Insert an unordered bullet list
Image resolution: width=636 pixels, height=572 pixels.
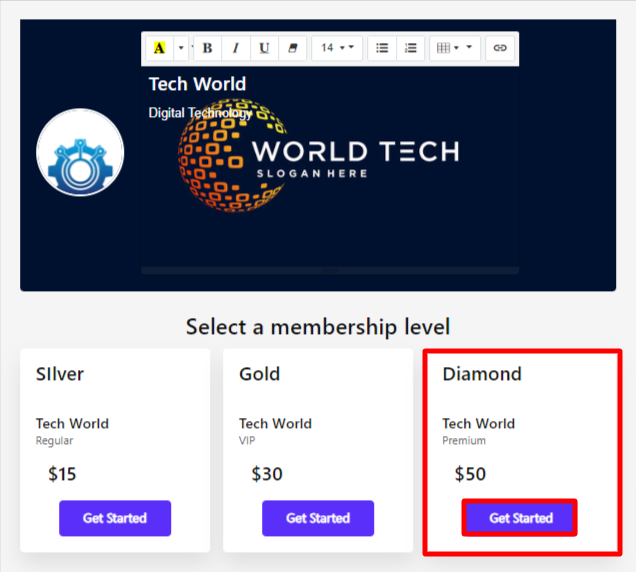382,48
